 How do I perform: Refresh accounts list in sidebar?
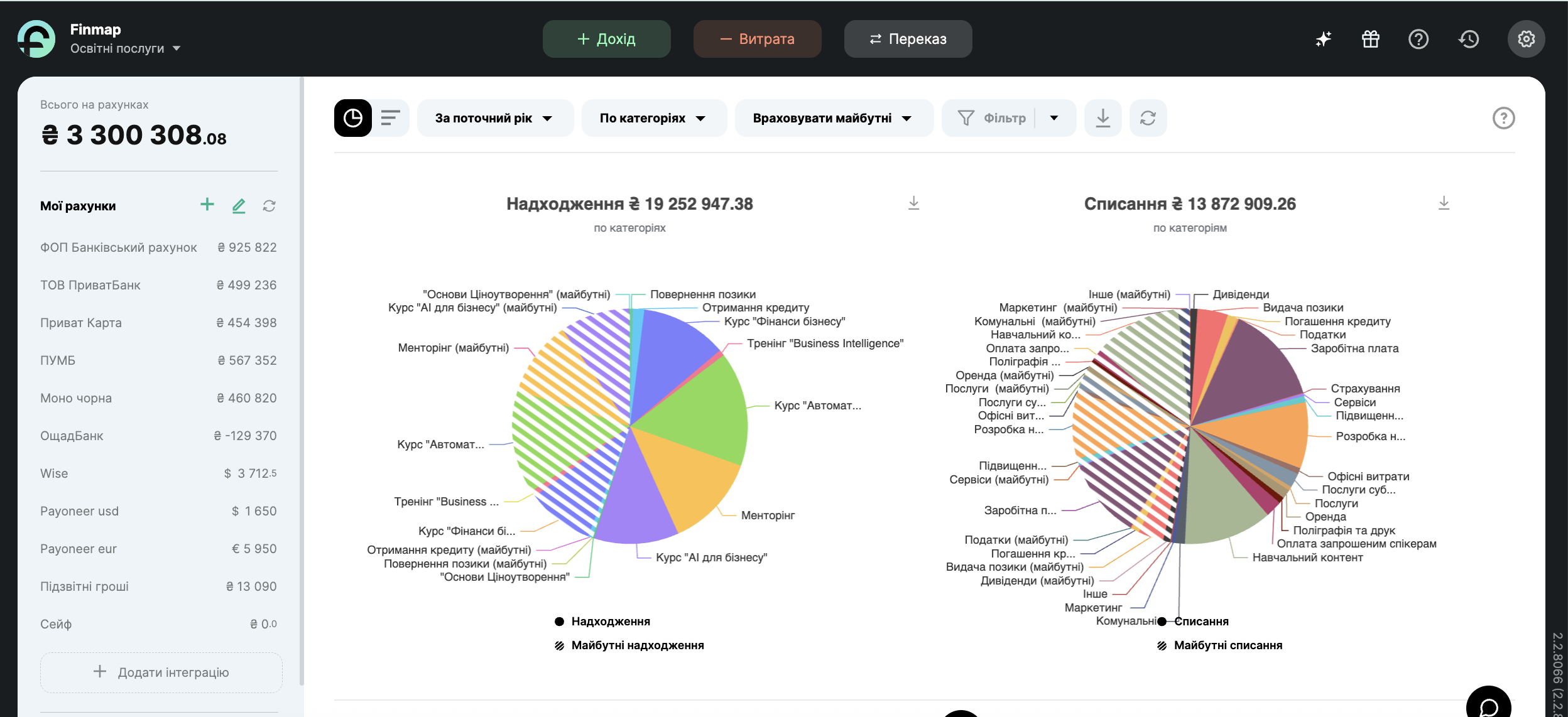tap(269, 206)
